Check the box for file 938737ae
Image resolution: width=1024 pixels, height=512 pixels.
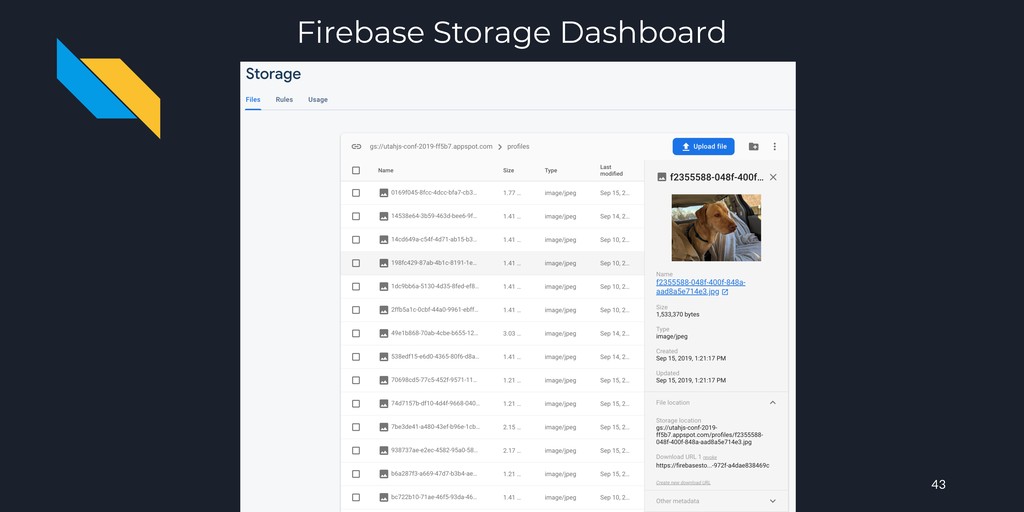point(356,451)
